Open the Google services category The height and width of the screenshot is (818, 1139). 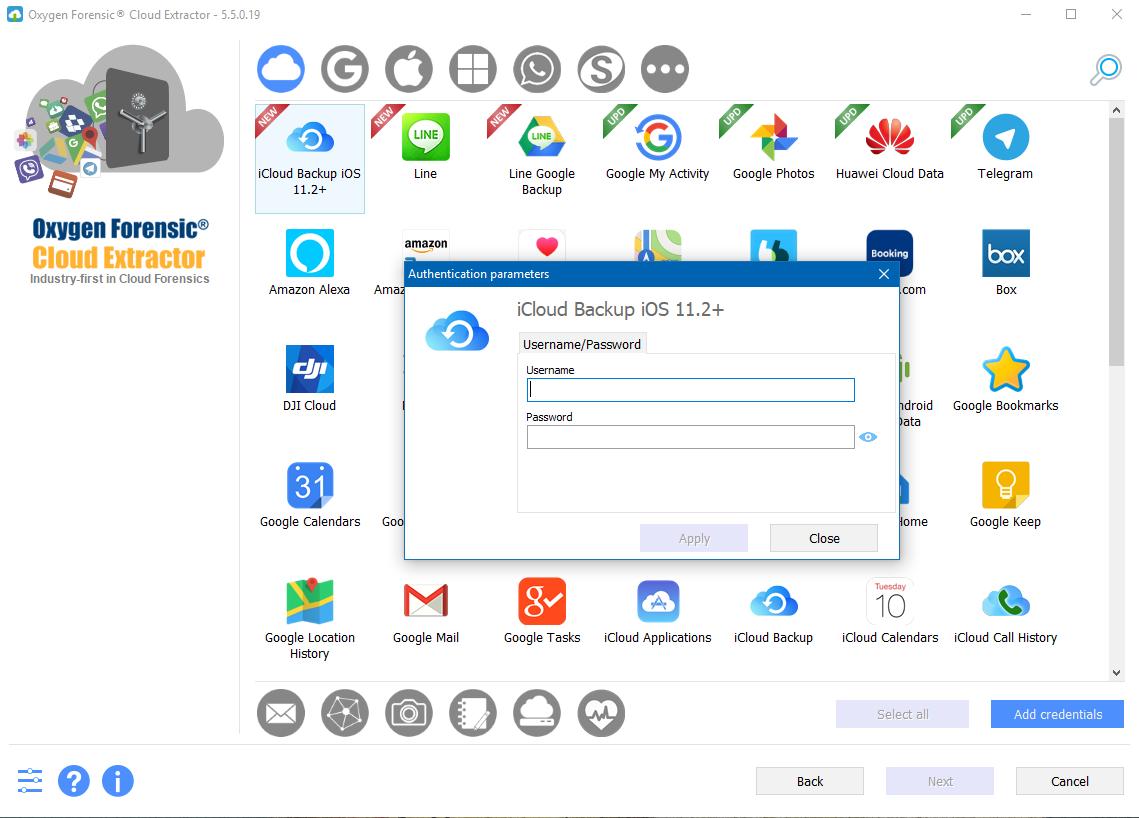[x=344, y=69]
